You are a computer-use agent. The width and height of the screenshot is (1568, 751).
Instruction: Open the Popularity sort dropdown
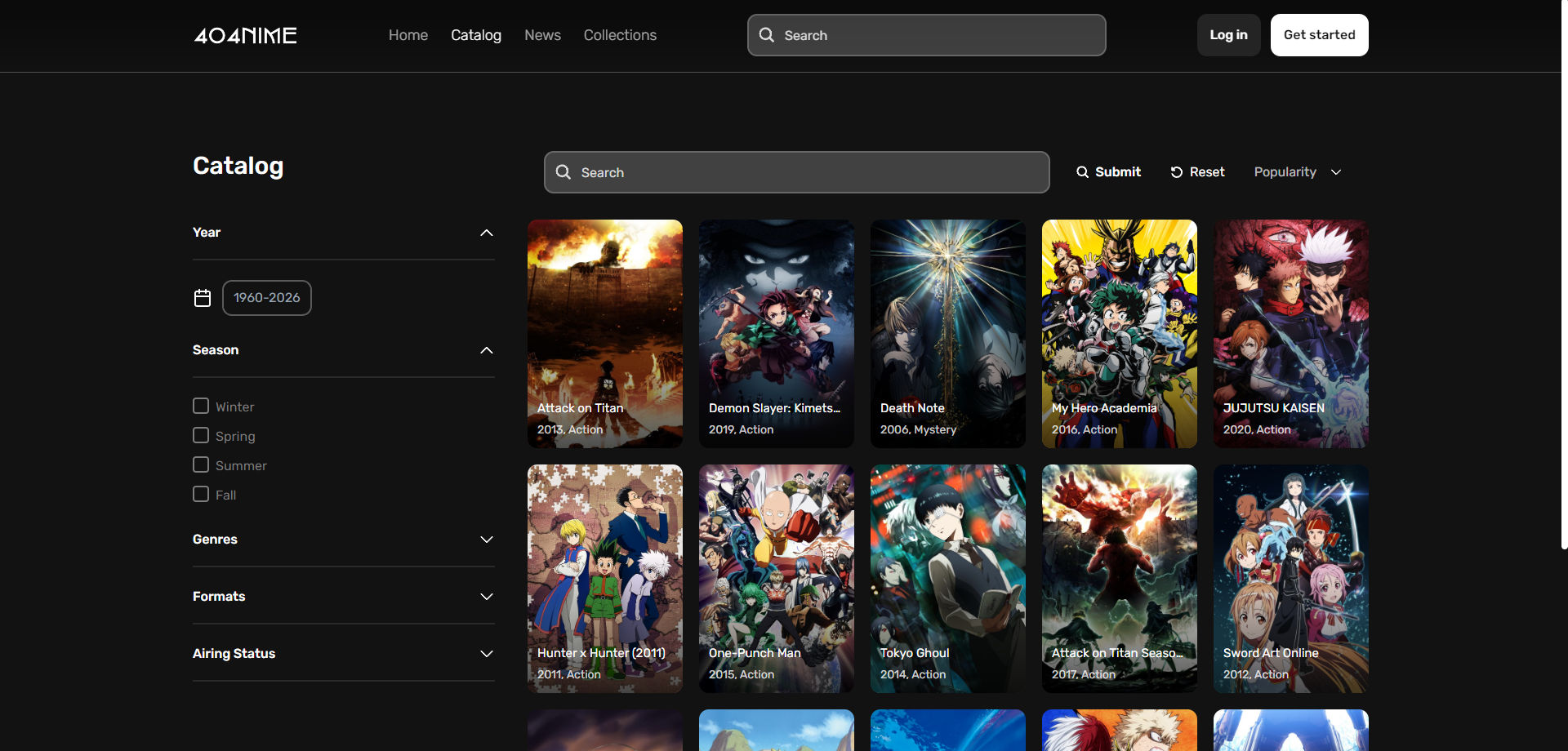pyautogui.click(x=1298, y=172)
